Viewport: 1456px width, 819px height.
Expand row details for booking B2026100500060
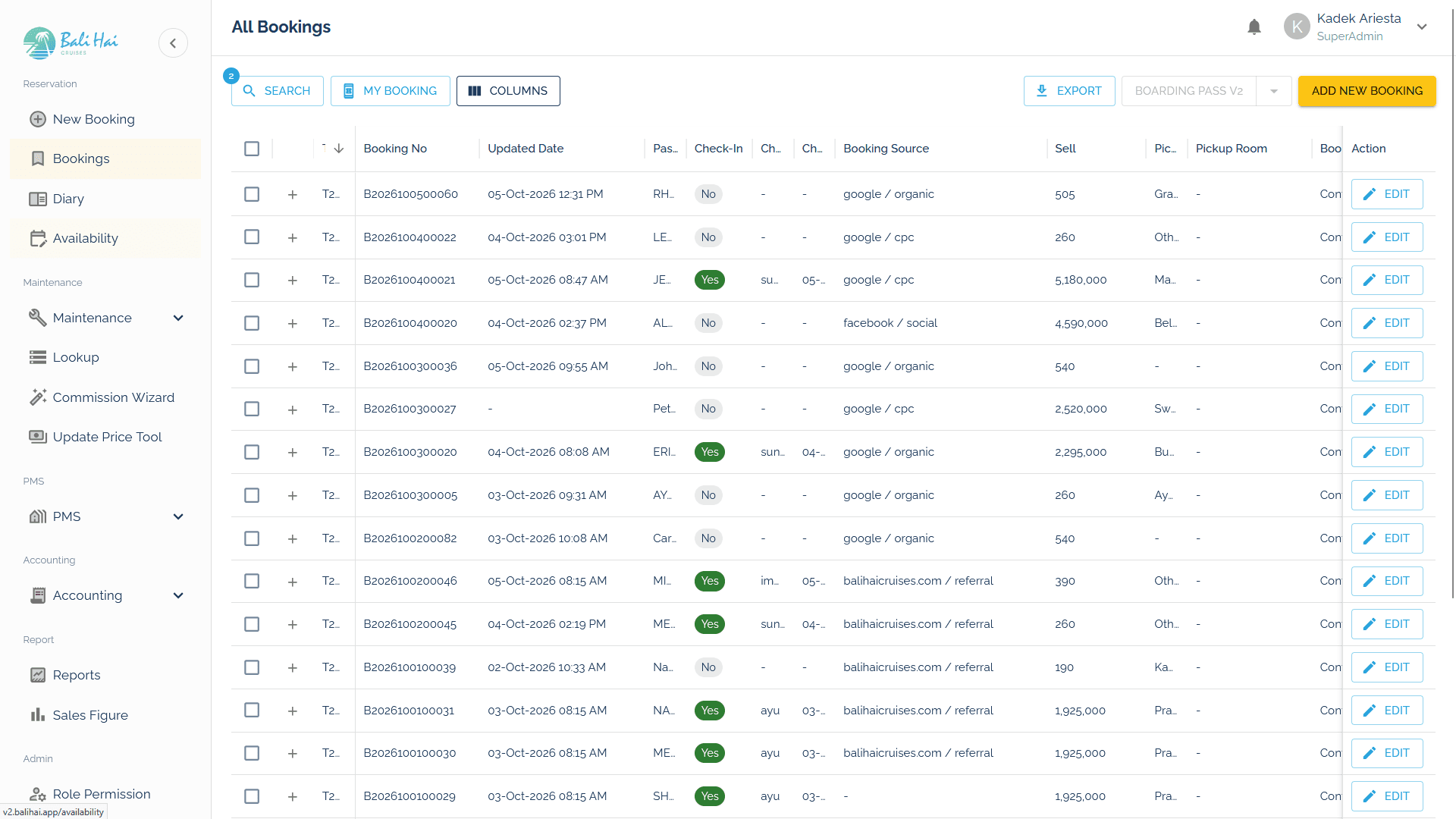click(x=293, y=195)
